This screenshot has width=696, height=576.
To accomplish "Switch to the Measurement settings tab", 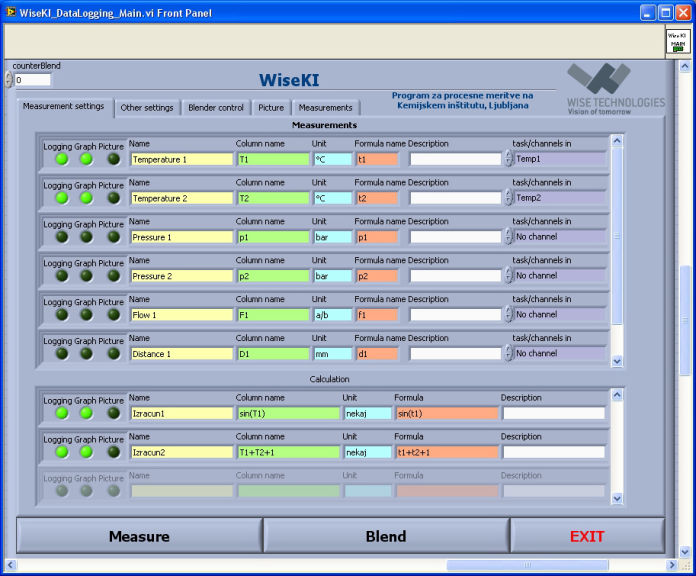I will pos(63,107).
